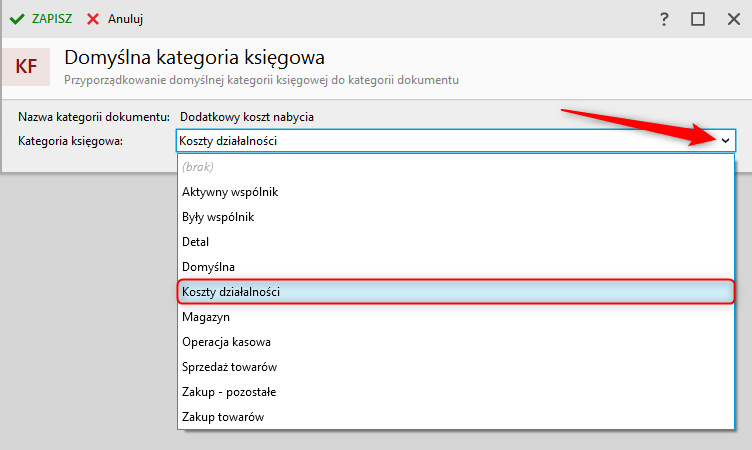Click the KF category icon
752x450 pixels.
26,67
